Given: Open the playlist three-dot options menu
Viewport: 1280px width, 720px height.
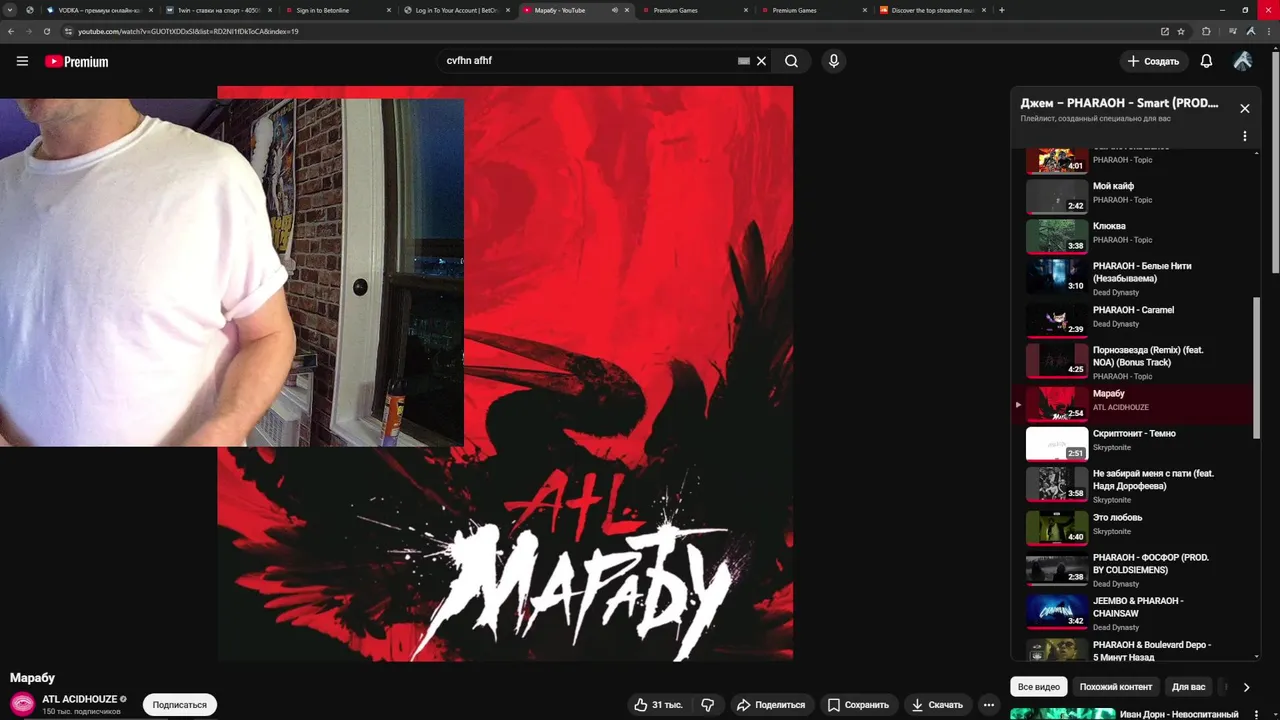Looking at the screenshot, I should [1245, 136].
